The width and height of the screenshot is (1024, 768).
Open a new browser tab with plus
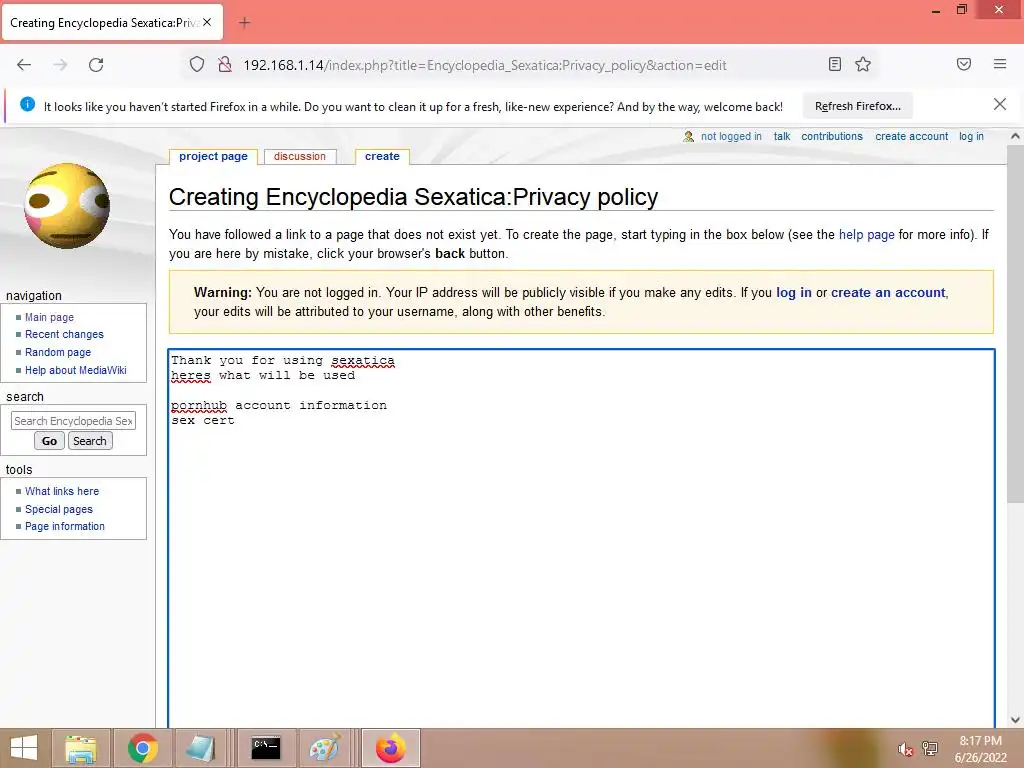tap(244, 23)
